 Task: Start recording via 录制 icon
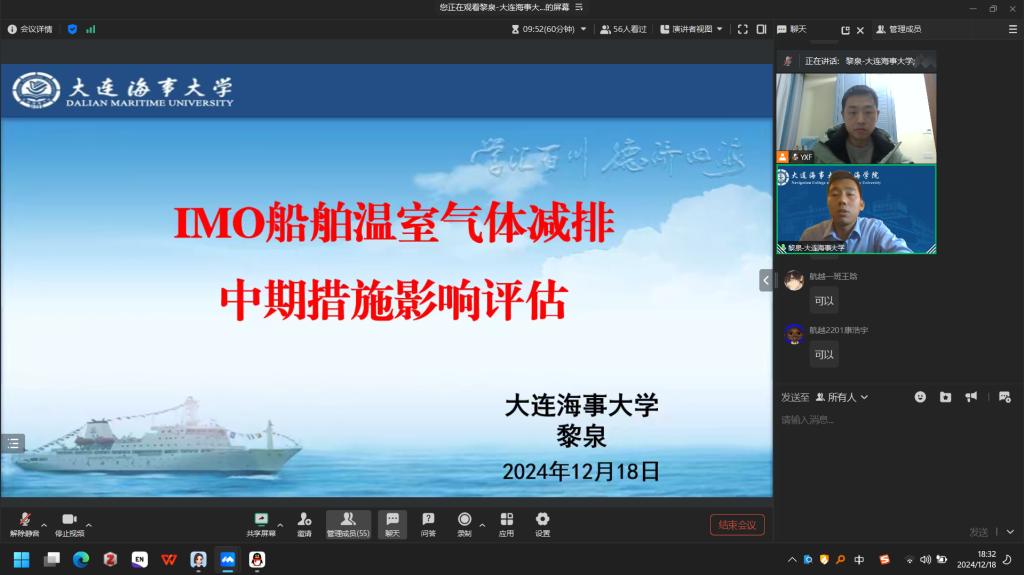[x=464, y=524]
